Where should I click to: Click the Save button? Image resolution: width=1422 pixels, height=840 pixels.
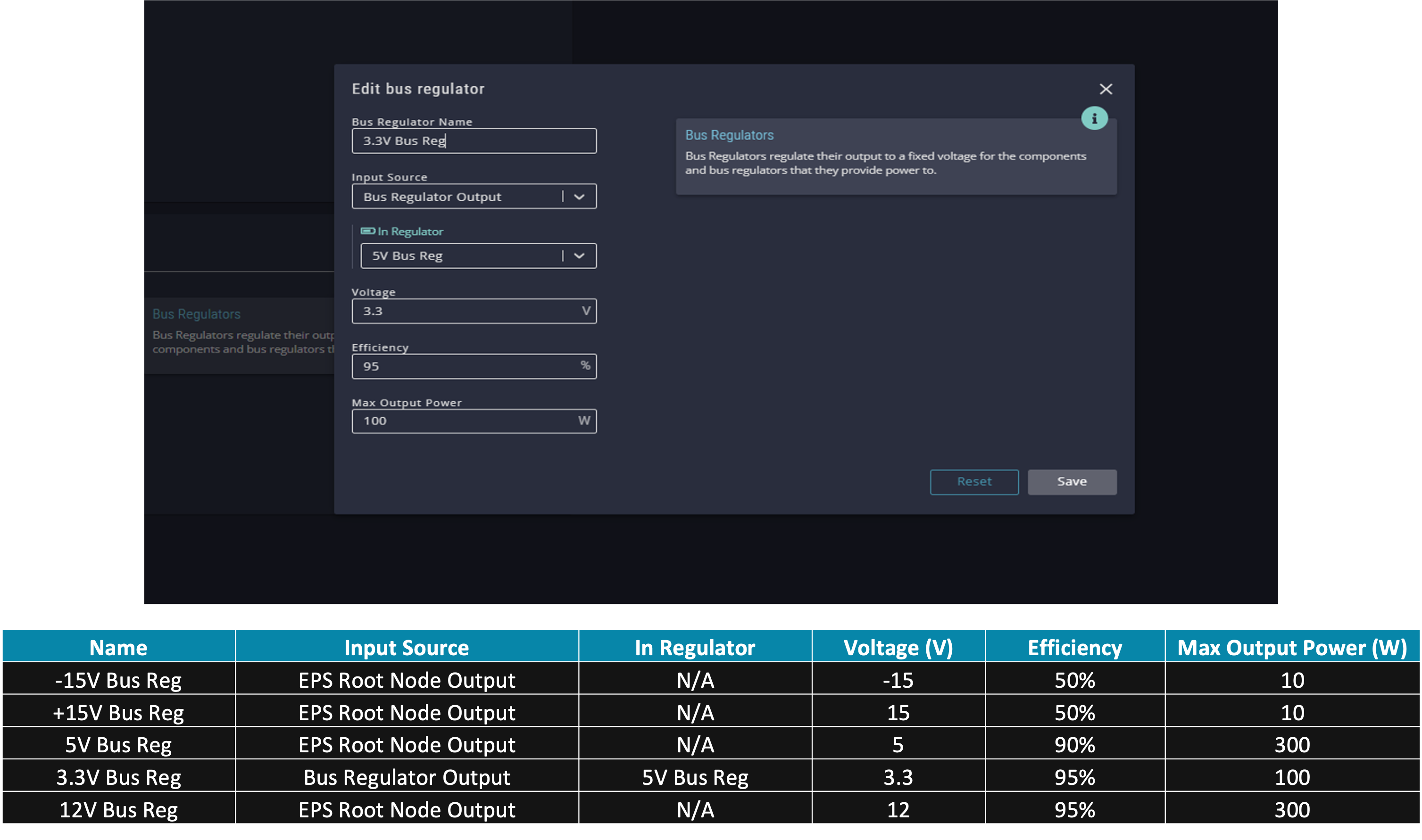click(x=1072, y=482)
